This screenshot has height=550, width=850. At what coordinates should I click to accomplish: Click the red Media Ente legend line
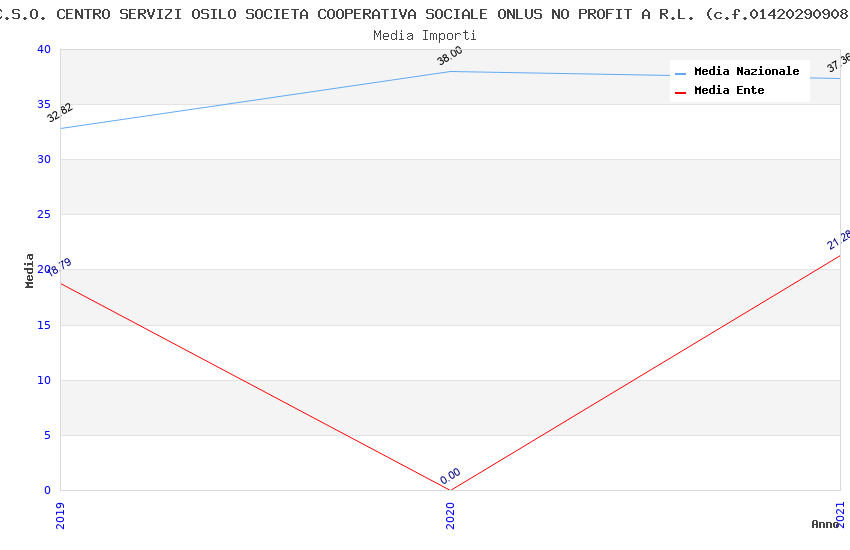click(x=681, y=92)
